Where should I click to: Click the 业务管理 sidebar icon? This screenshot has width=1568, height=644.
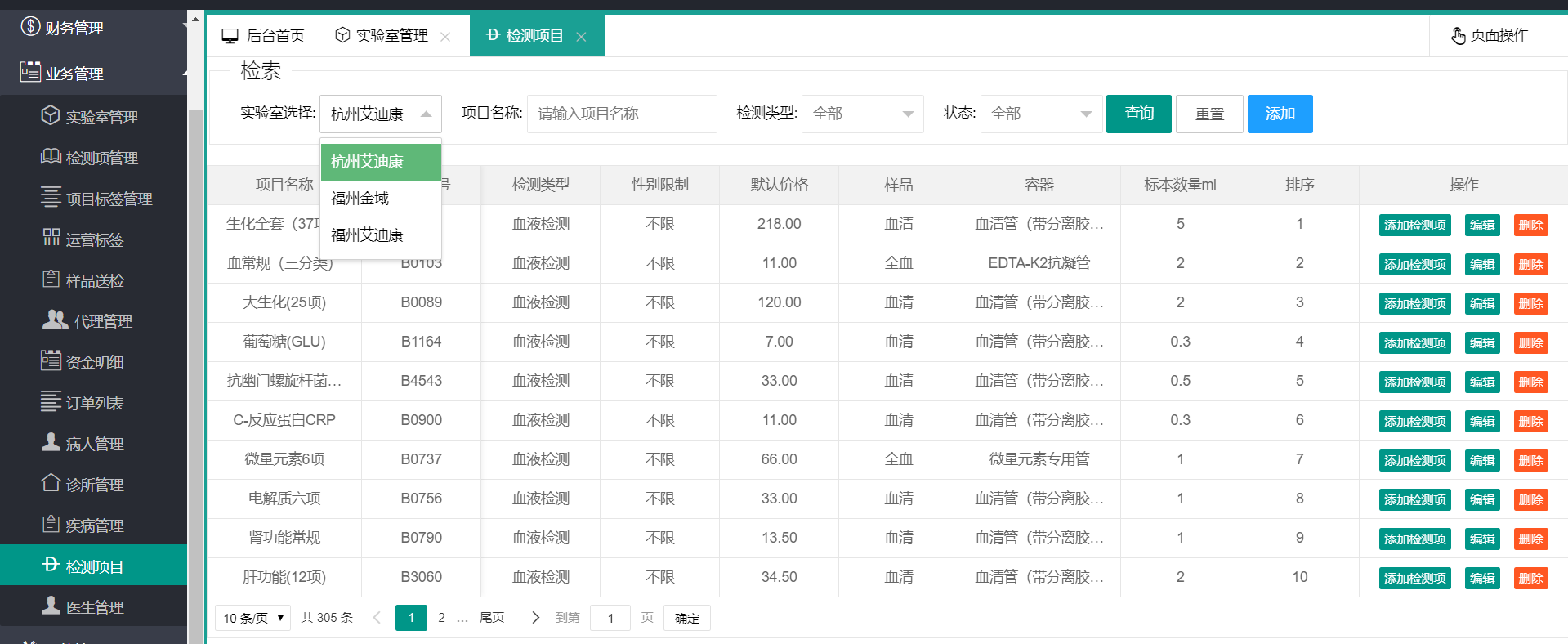(30, 72)
